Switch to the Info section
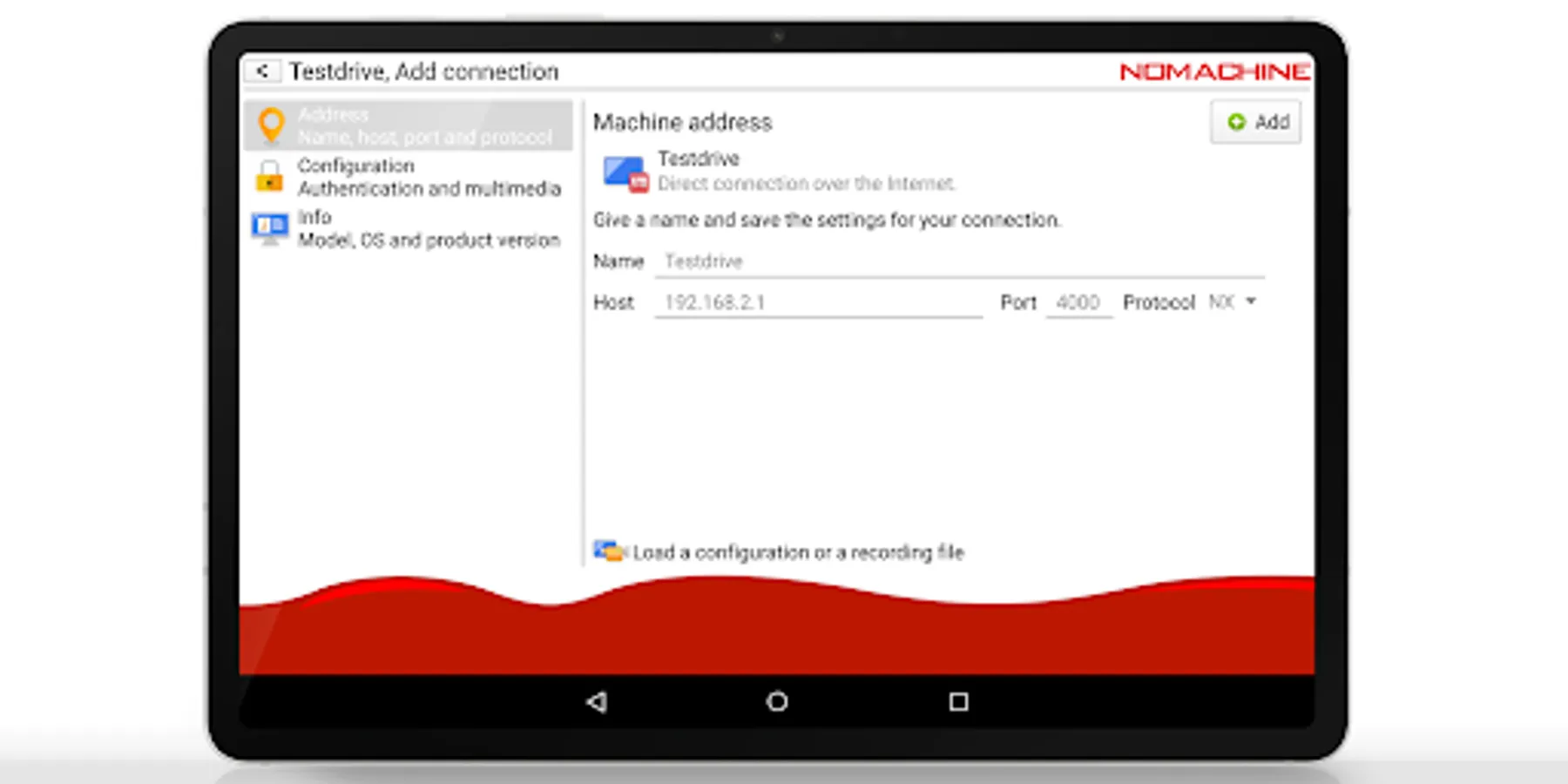The image size is (1568, 784). click(409, 228)
